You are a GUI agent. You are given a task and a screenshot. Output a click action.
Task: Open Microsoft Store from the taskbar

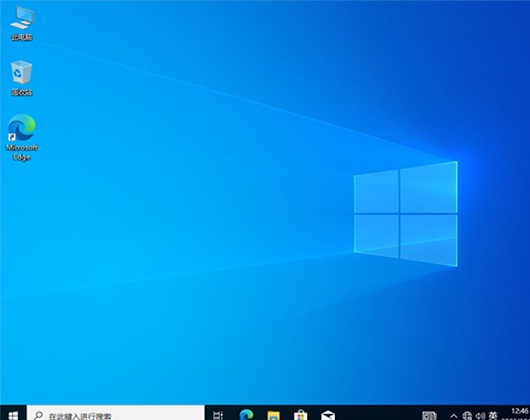300,415
